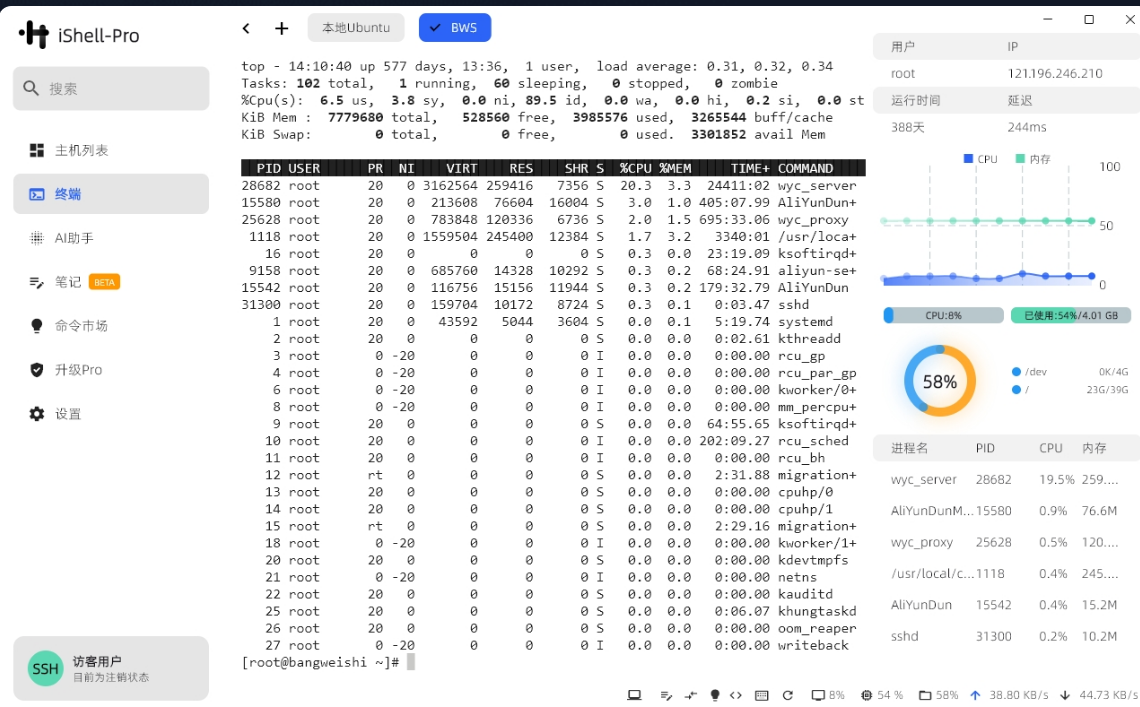This screenshot has width=1140, height=707.
Task: Add a new session with plus icon
Action: pos(281,29)
